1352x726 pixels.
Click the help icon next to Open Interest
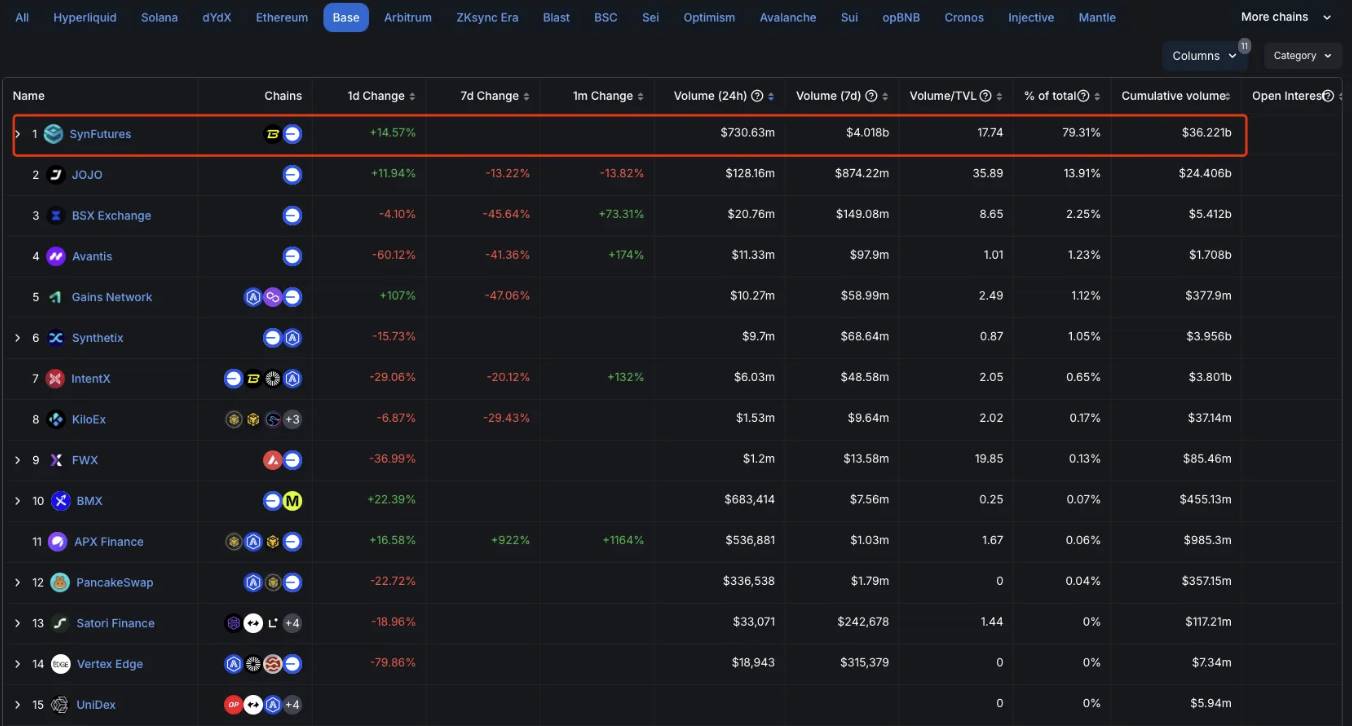[x=1328, y=96]
